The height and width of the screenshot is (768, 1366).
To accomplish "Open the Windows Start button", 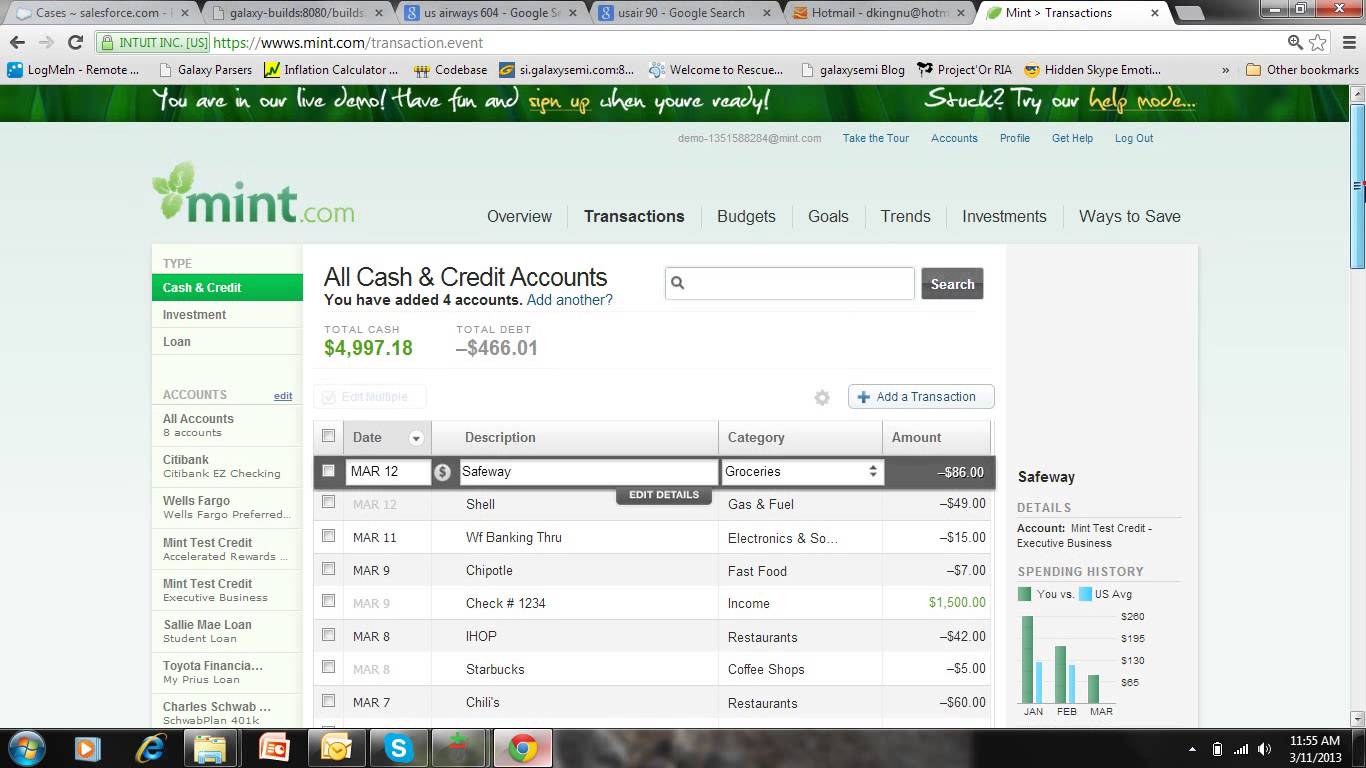I will (x=25, y=748).
